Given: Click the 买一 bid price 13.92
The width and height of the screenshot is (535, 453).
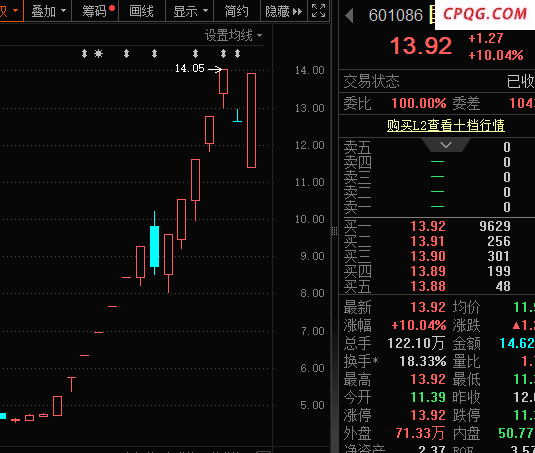Looking at the screenshot, I should tap(428, 226).
